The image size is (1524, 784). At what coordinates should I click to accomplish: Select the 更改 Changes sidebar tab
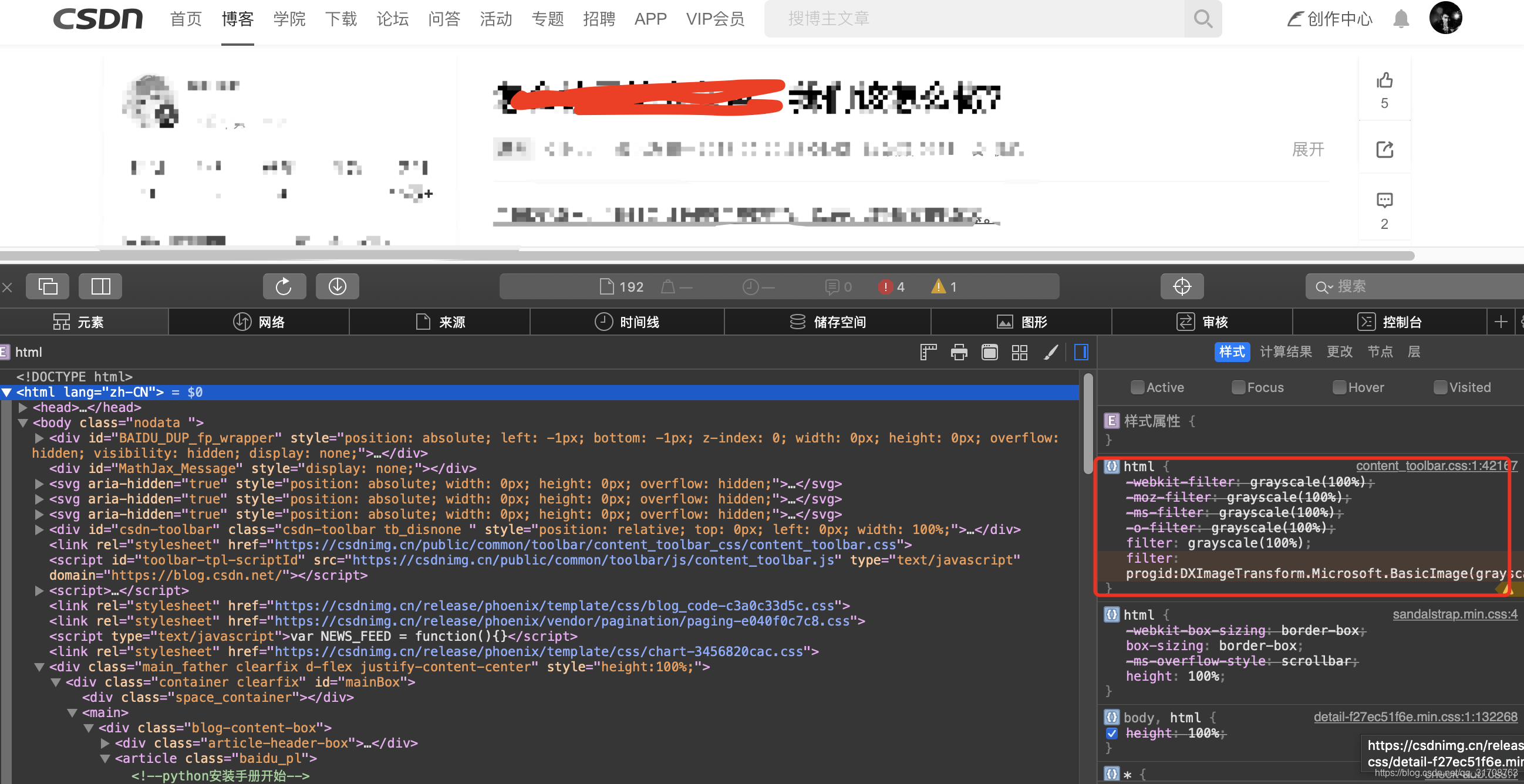(1340, 352)
